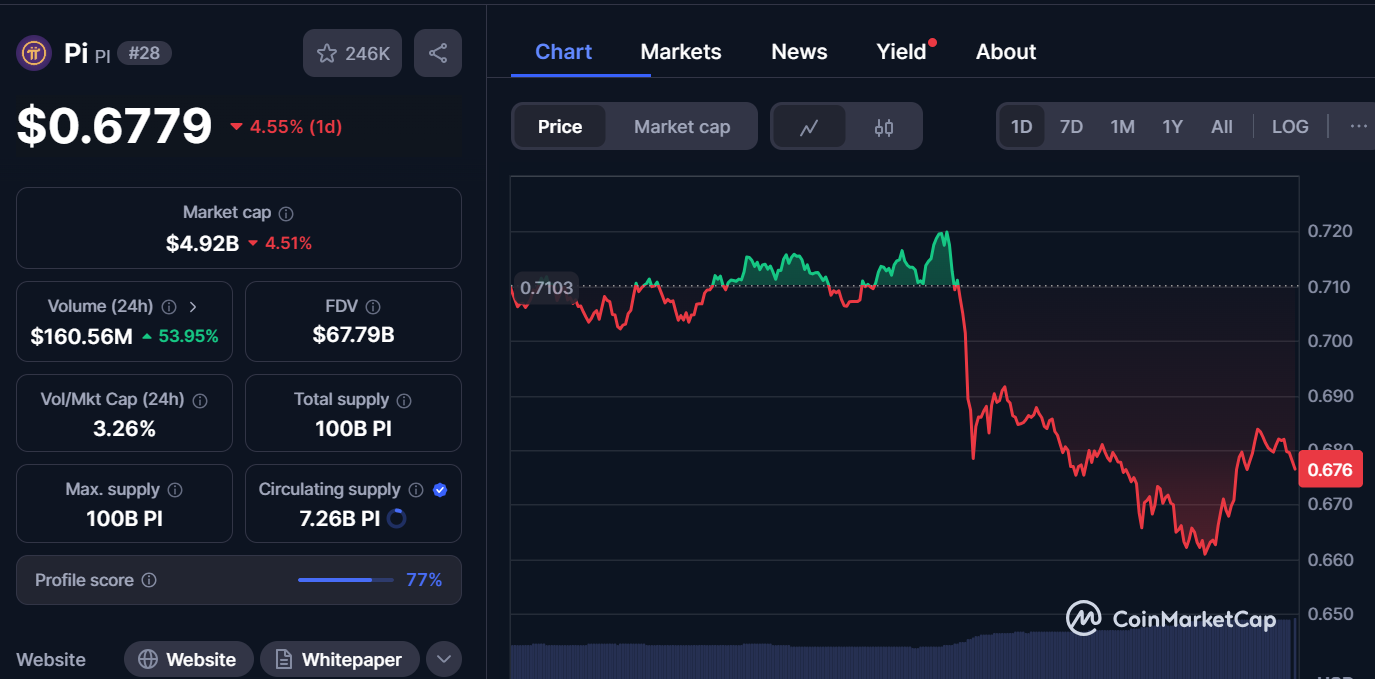Click the $4.92B market cap value
Viewport: 1375px width, 679px height.
click(202, 243)
